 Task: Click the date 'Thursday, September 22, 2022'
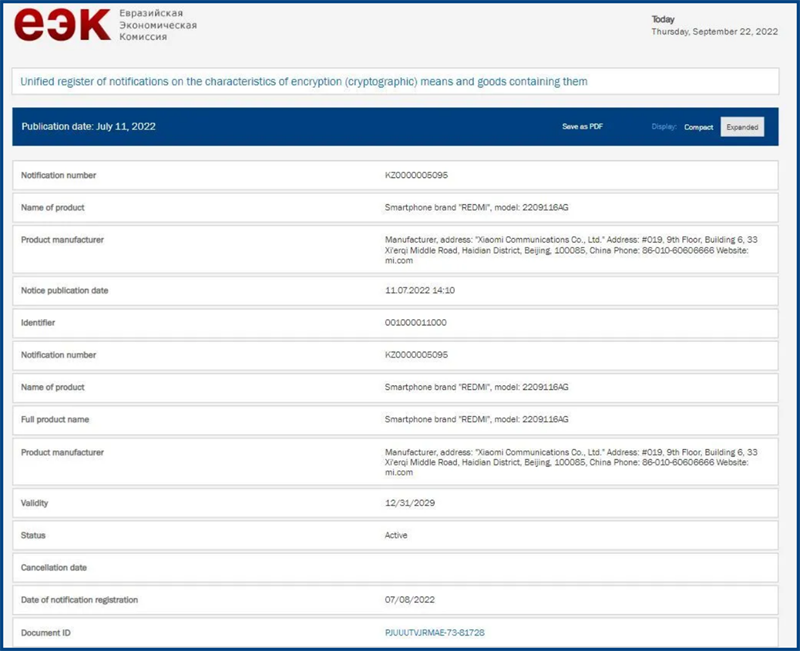(x=714, y=32)
